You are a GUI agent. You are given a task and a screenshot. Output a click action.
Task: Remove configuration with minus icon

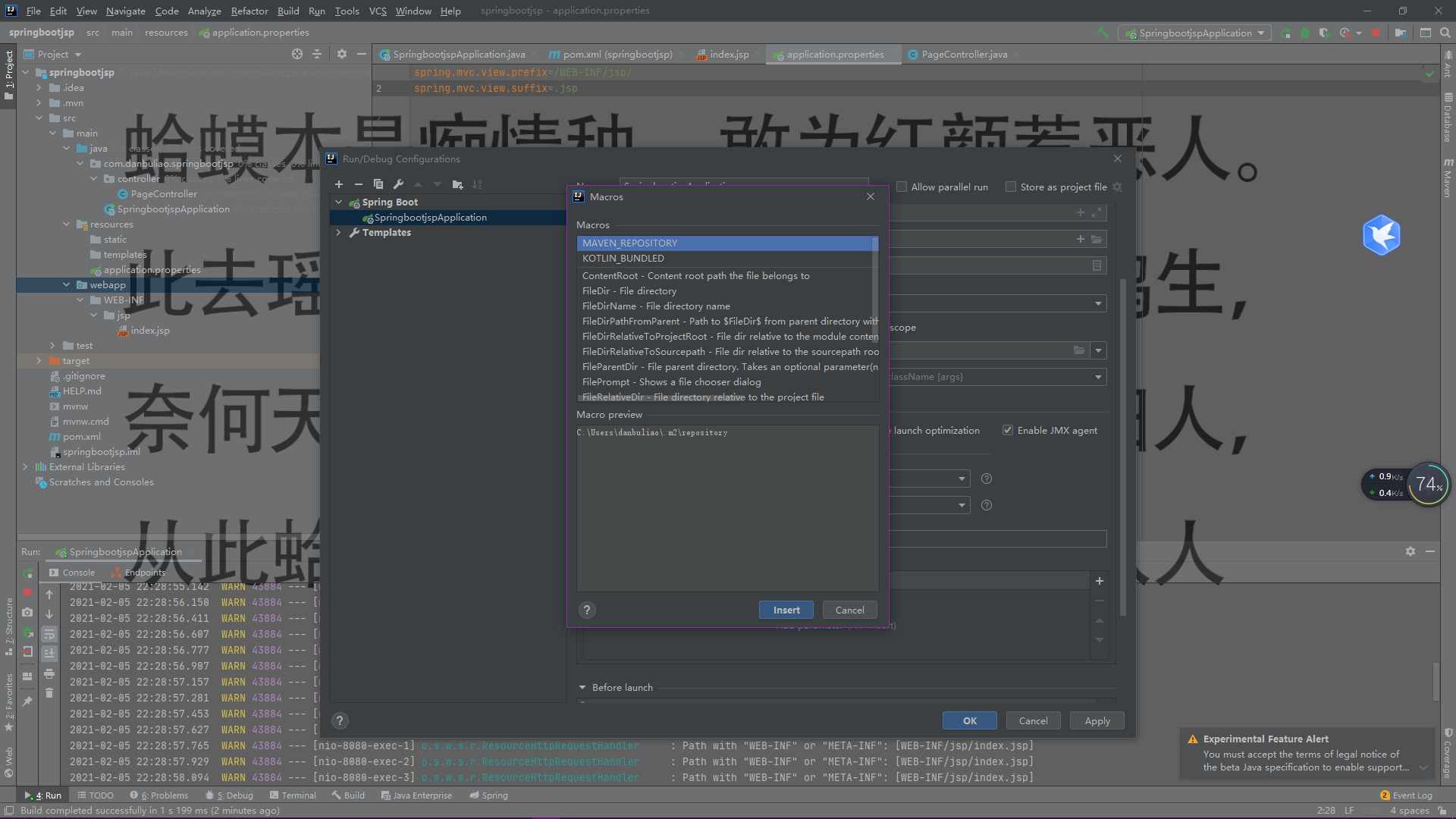point(359,184)
